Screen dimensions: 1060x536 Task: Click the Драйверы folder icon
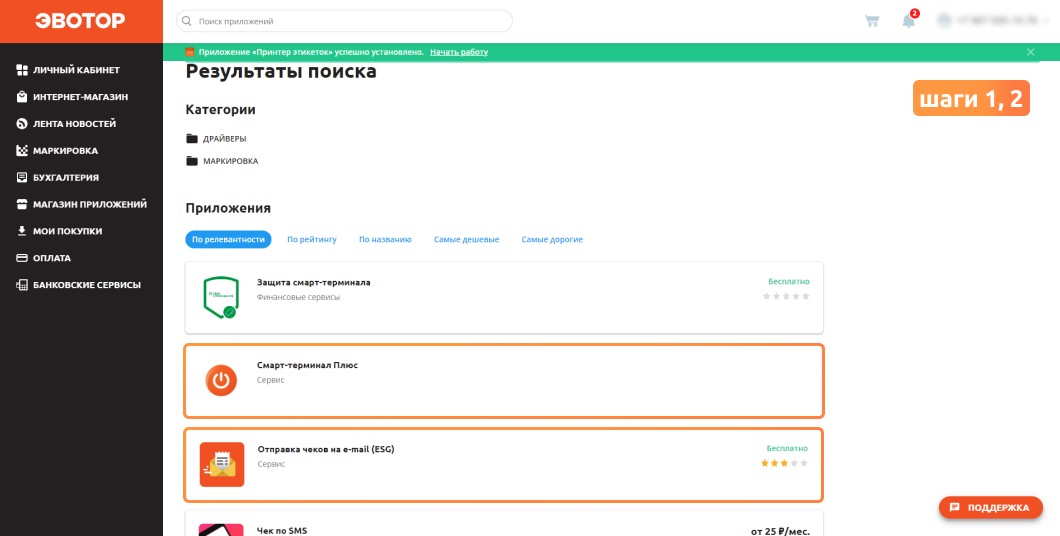192,139
